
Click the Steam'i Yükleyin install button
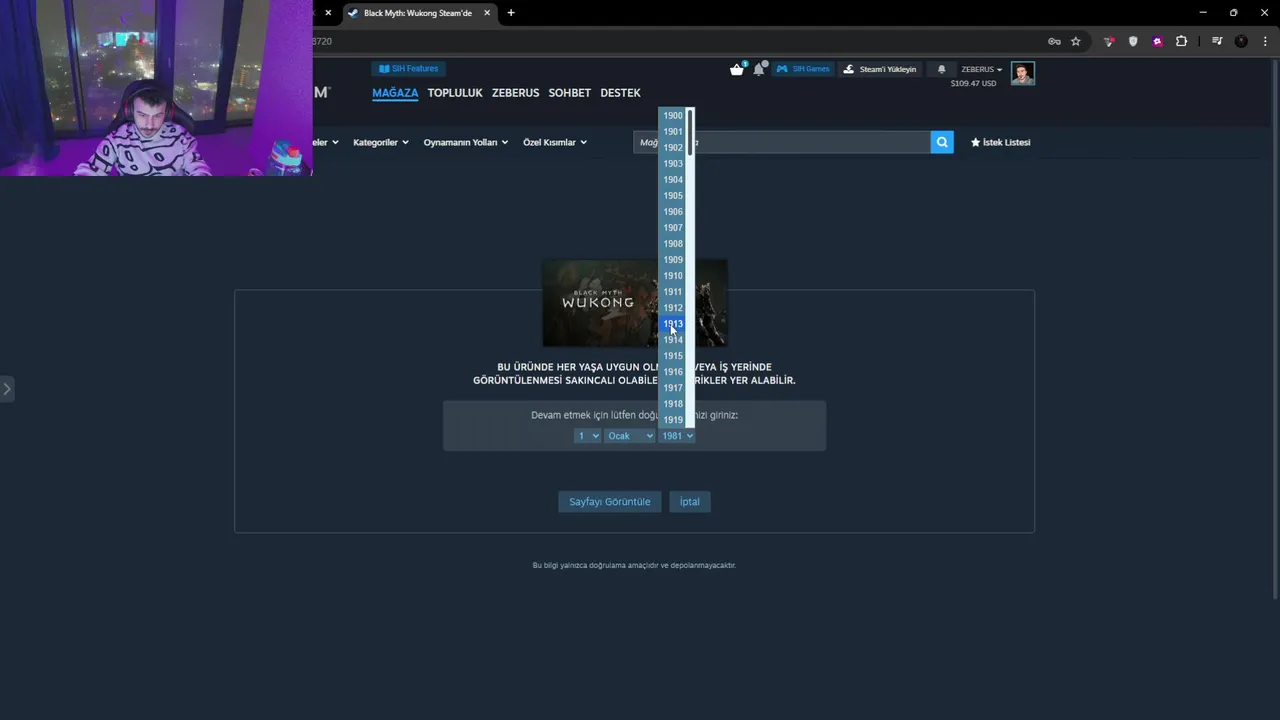point(880,69)
